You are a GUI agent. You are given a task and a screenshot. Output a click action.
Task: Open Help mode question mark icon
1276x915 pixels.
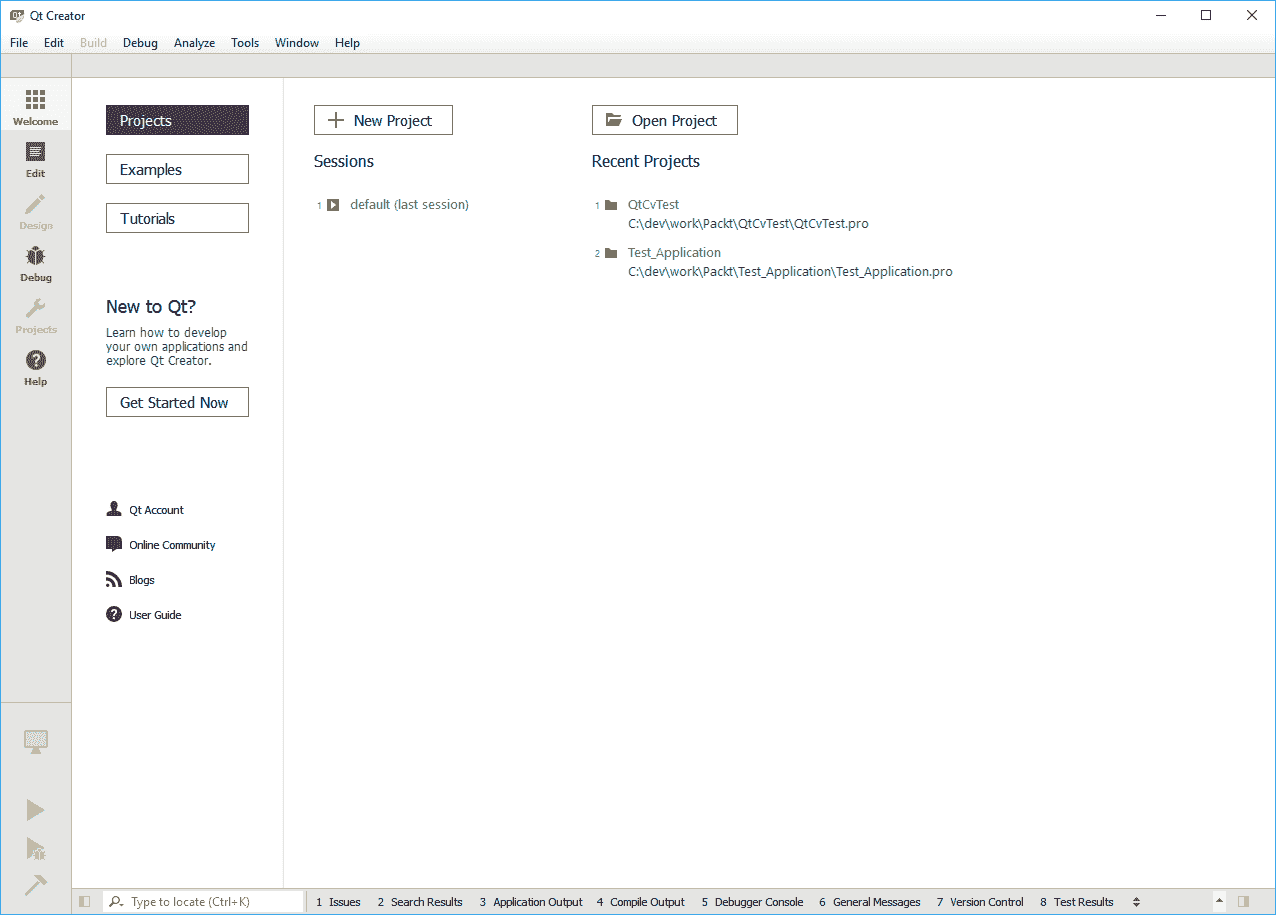[35, 367]
